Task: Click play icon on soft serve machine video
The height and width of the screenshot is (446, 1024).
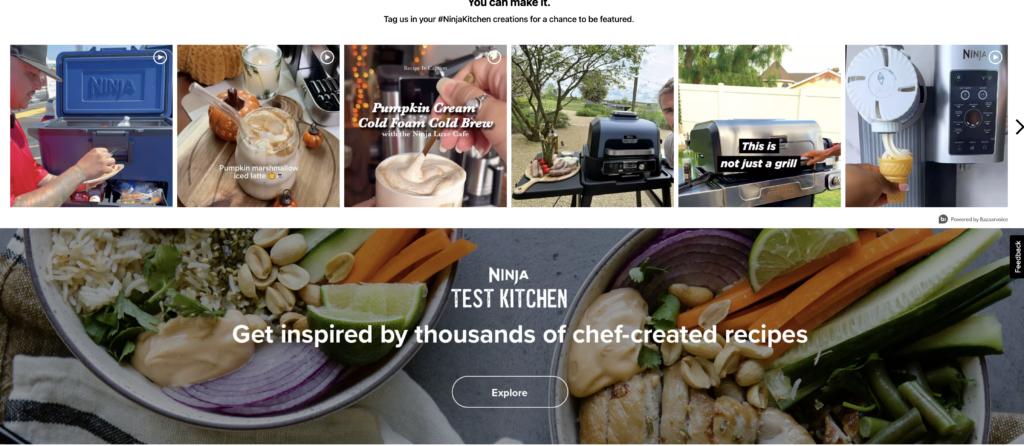Action: (x=995, y=57)
